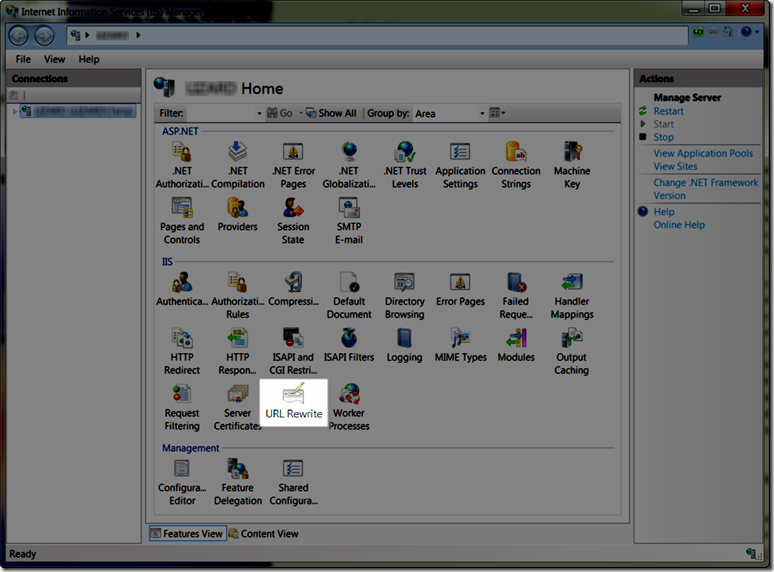
Task: Open Online Help link
Action: 679,225
